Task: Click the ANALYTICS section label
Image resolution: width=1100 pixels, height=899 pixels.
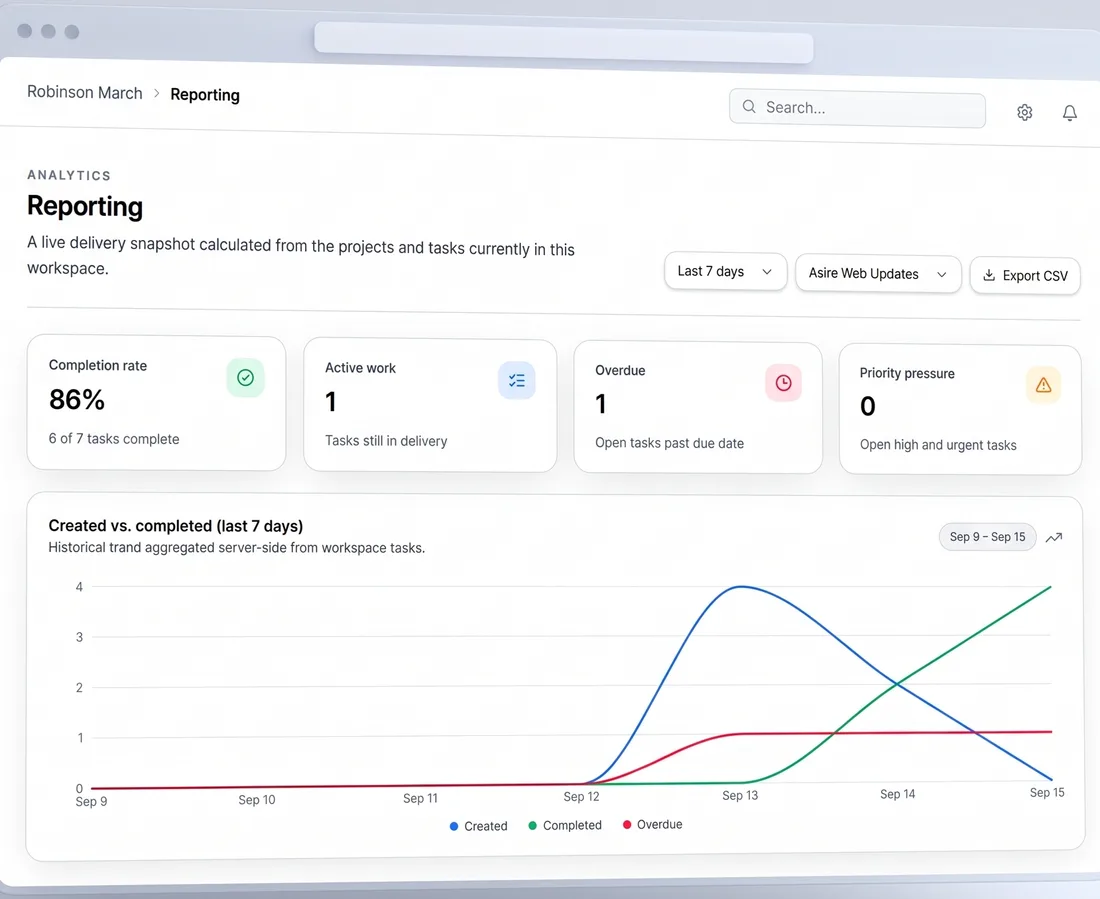Action: click(69, 175)
